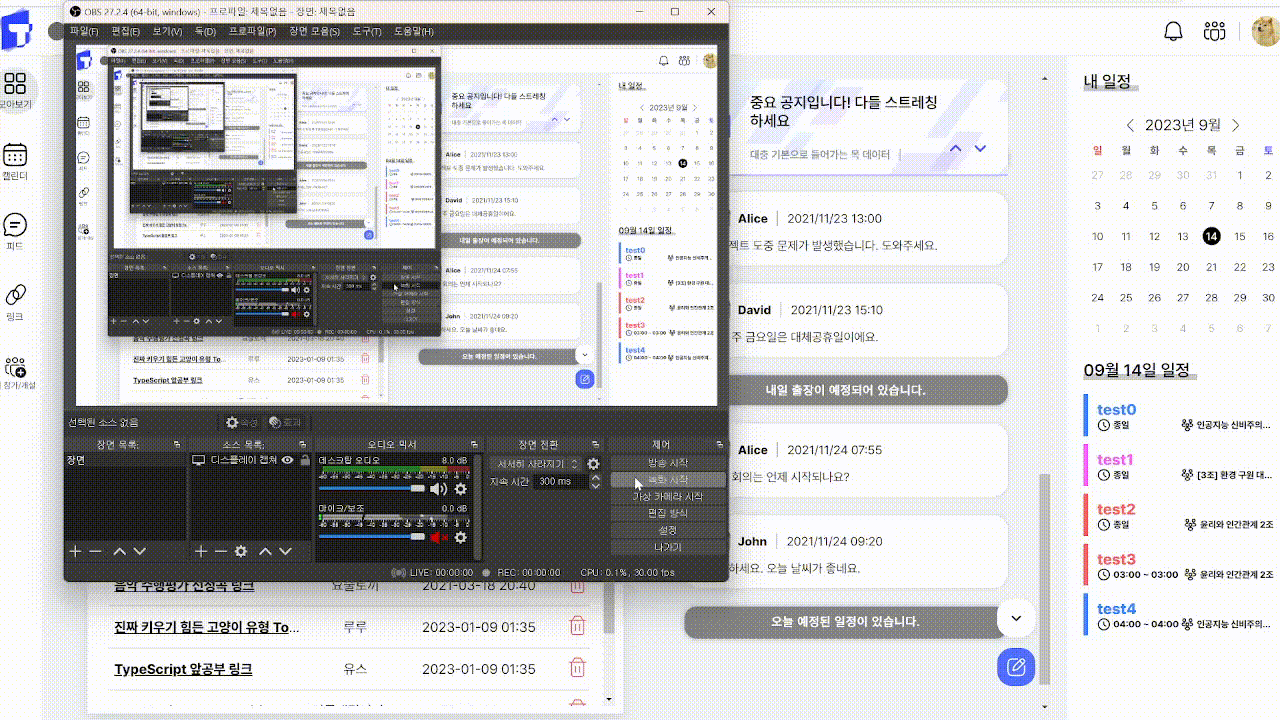This screenshot has height=720, width=1280.
Task: Open 마이크/보조 settings gear
Action: pos(461,537)
